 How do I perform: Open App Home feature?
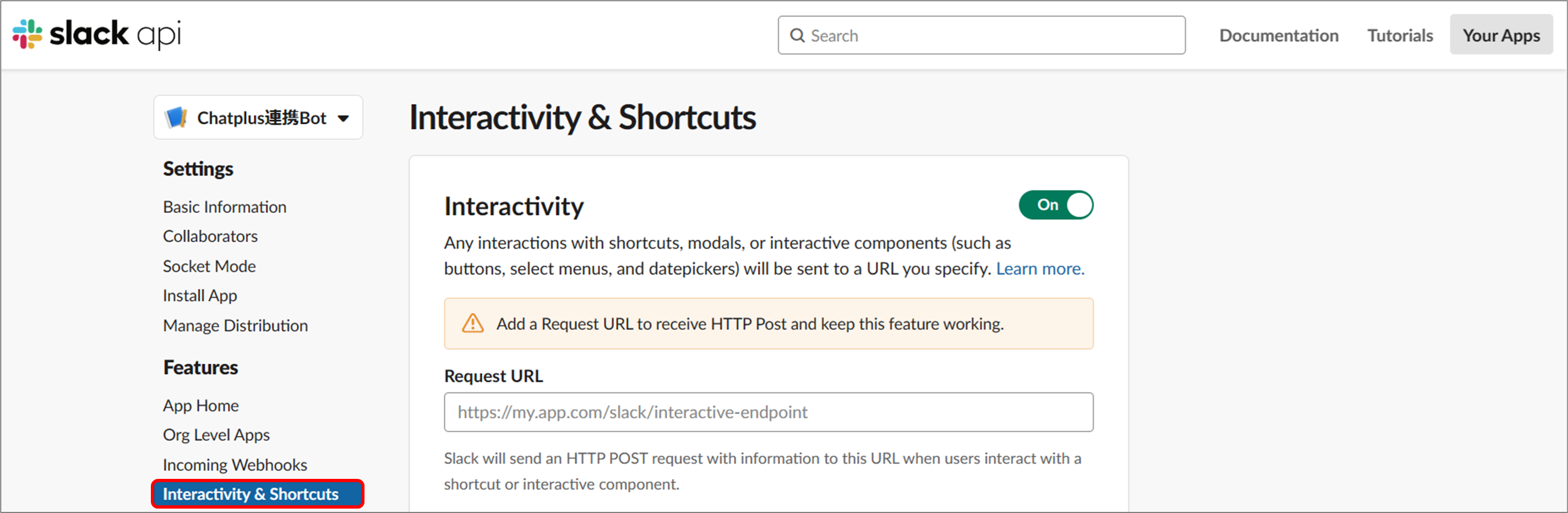click(x=200, y=405)
